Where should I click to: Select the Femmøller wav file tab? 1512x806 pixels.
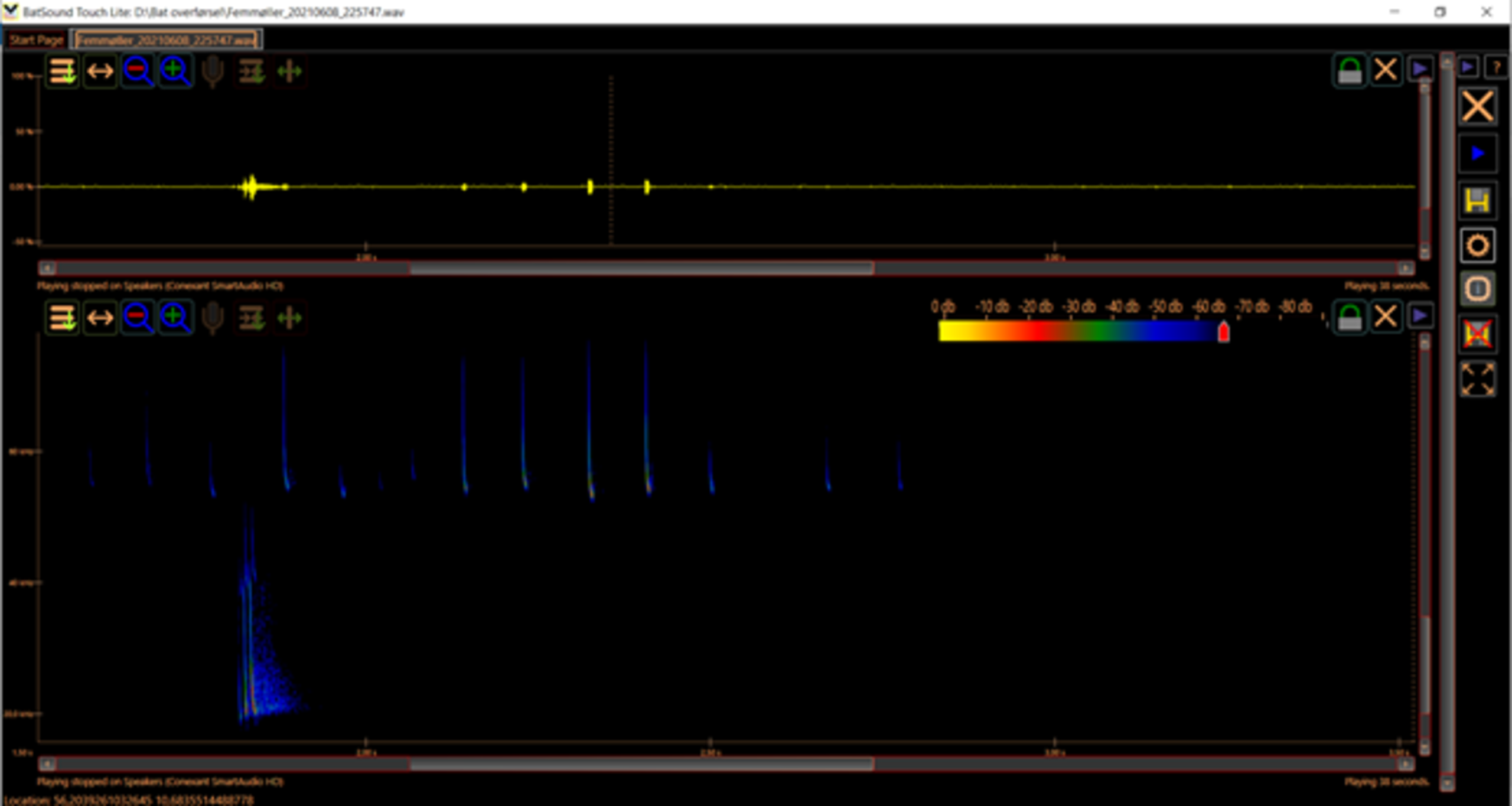pyautogui.click(x=166, y=40)
